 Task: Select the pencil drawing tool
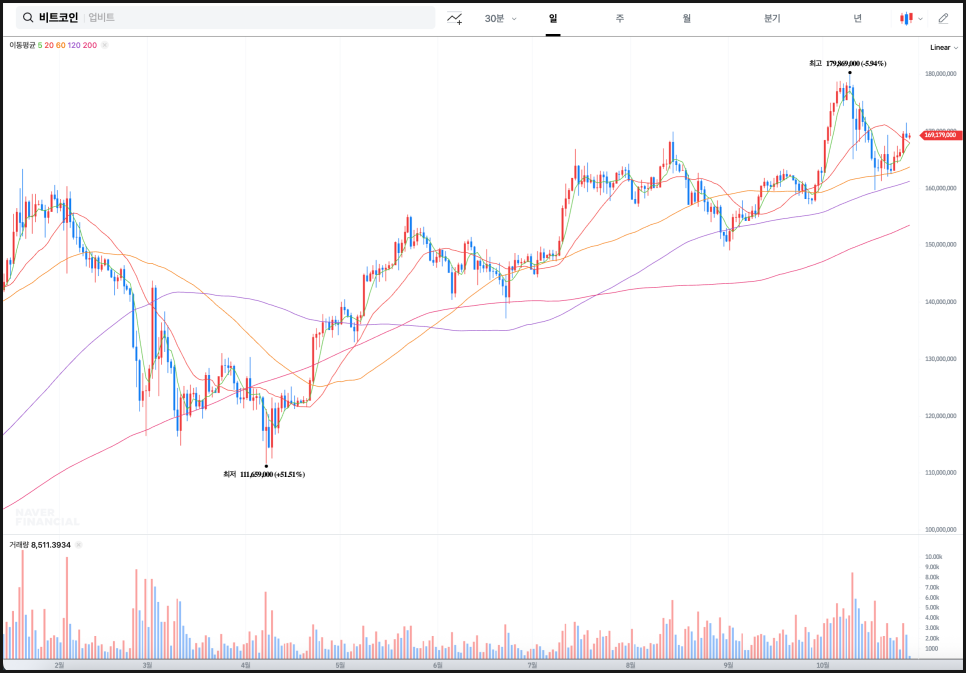pos(943,18)
